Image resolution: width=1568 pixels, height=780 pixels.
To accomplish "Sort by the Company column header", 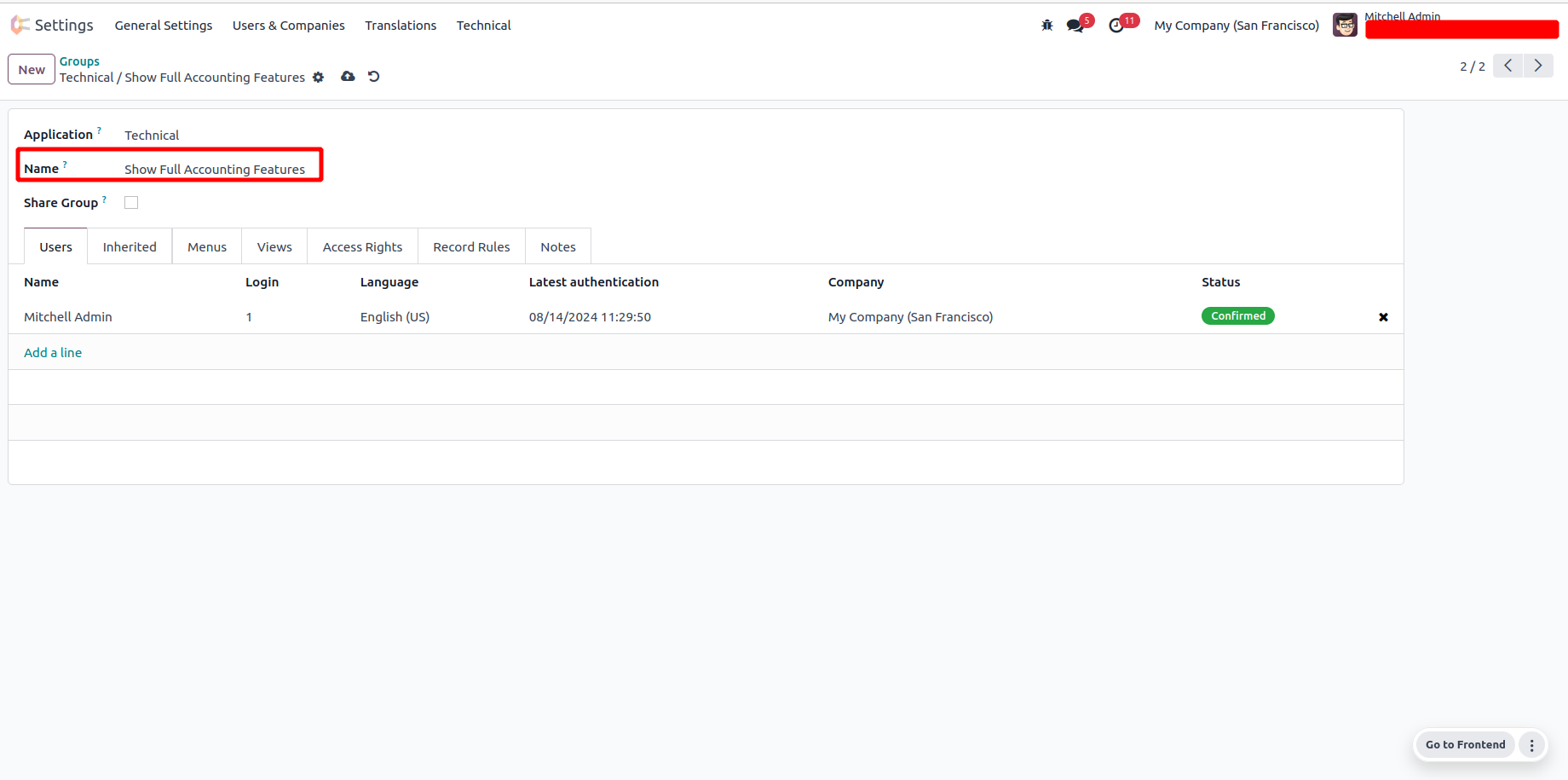I will pyautogui.click(x=856, y=282).
